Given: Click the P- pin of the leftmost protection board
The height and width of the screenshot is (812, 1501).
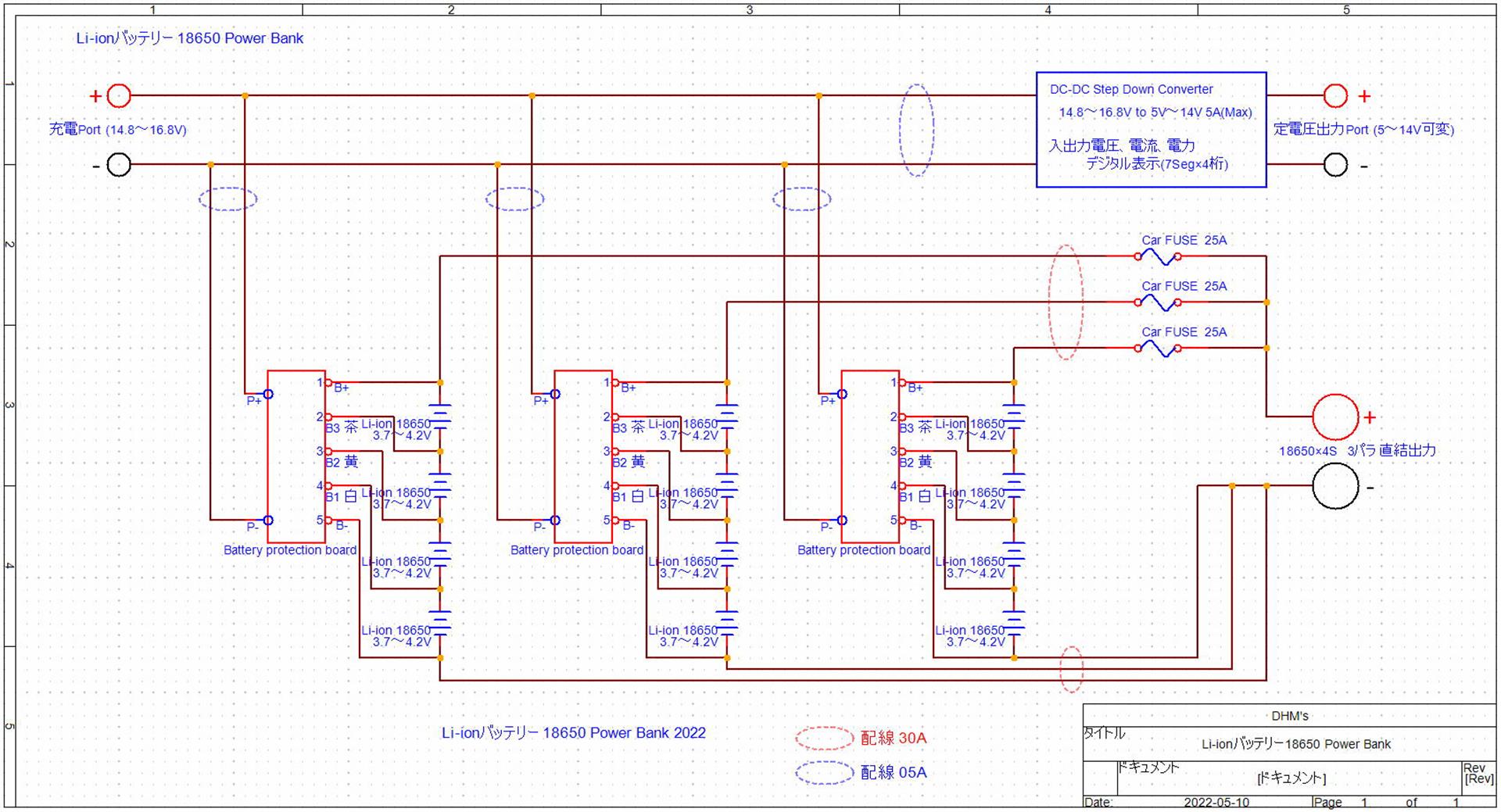Looking at the screenshot, I should coord(268,520).
